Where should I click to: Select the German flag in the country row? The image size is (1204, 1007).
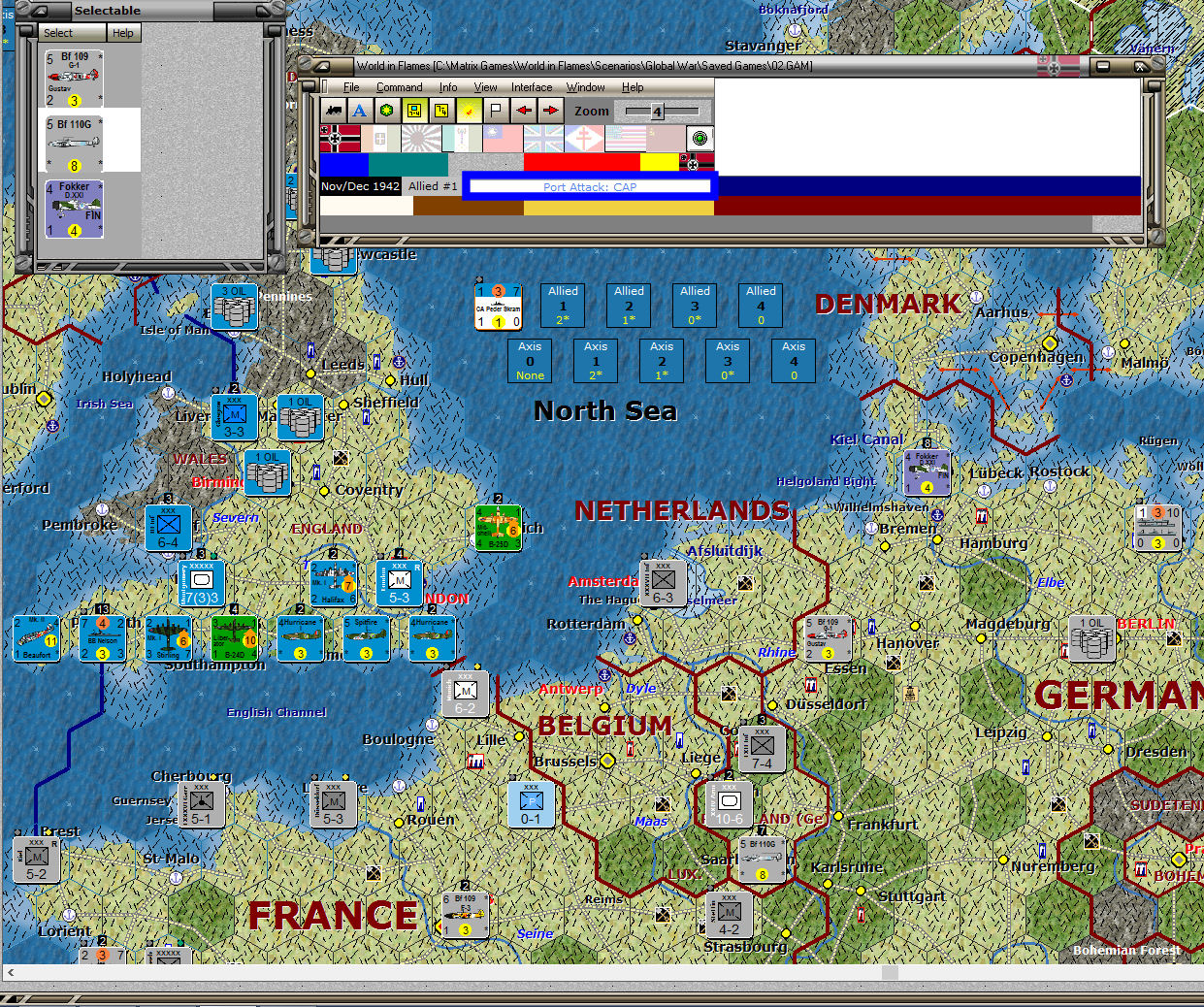(x=340, y=139)
